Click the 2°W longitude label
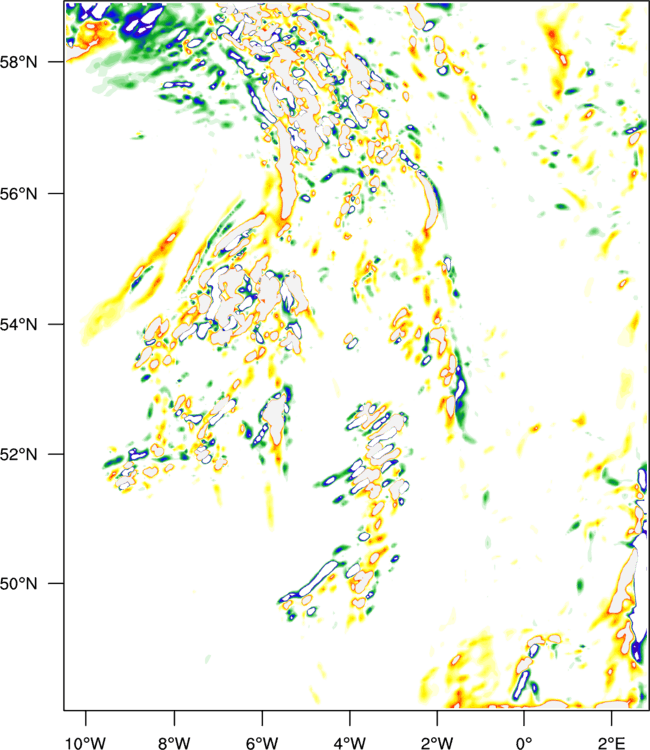This screenshot has width=650, height=750. point(437,743)
